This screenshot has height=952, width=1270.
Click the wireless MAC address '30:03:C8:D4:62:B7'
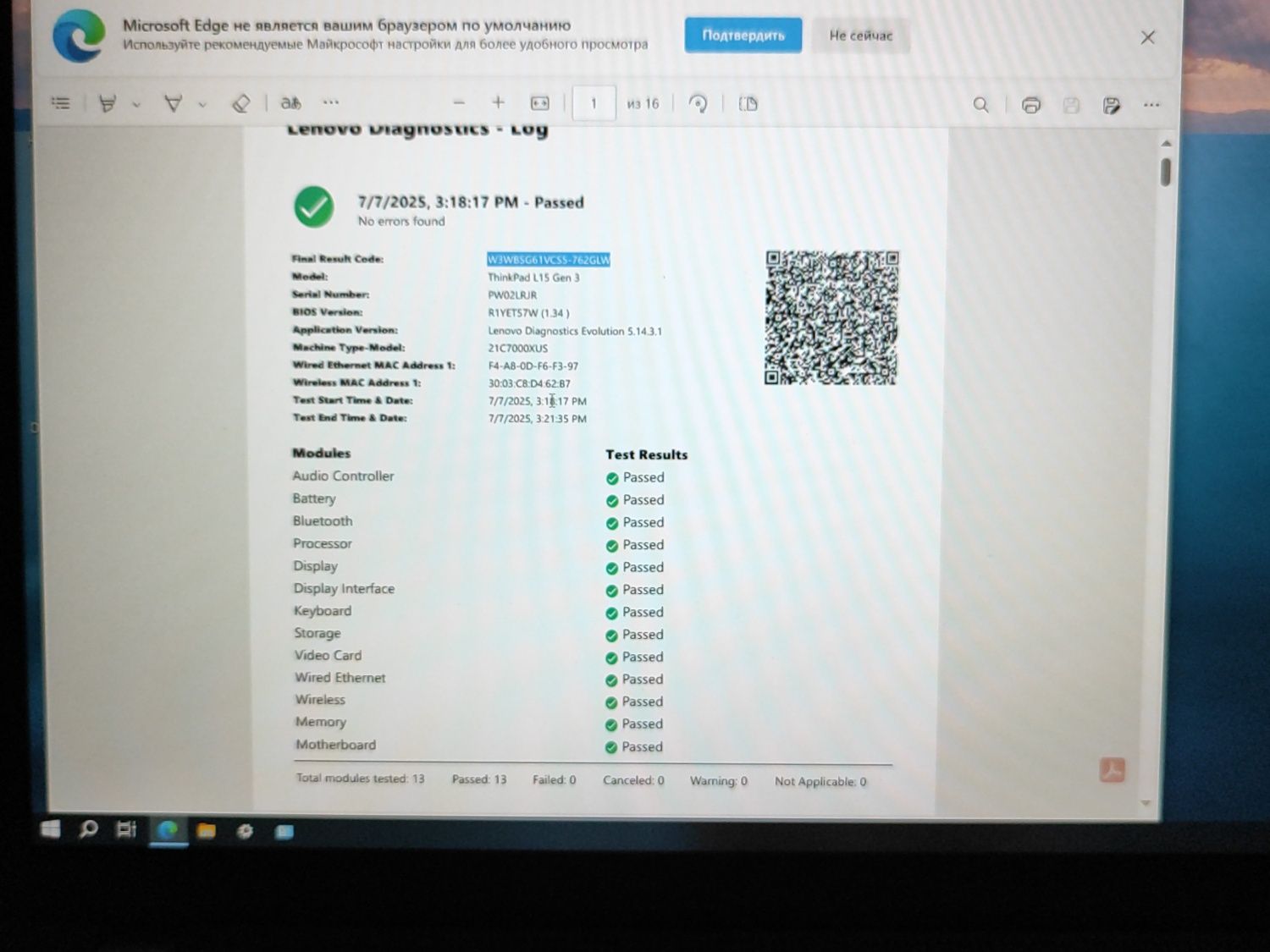click(529, 383)
